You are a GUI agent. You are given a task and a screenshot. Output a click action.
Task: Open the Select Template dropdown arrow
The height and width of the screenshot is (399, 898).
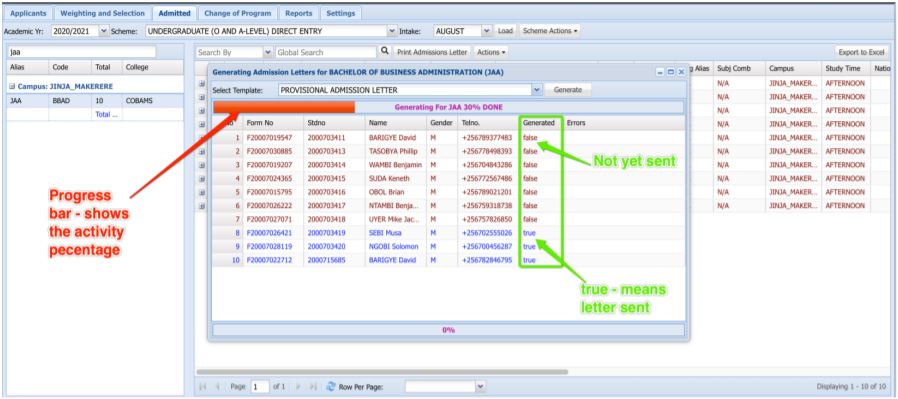[x=537, y=90]
